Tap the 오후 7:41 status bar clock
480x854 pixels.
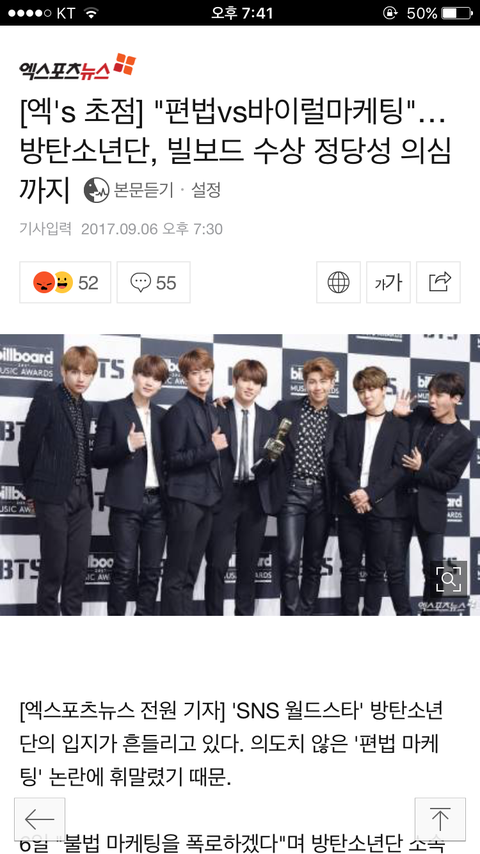pos(242,13)
